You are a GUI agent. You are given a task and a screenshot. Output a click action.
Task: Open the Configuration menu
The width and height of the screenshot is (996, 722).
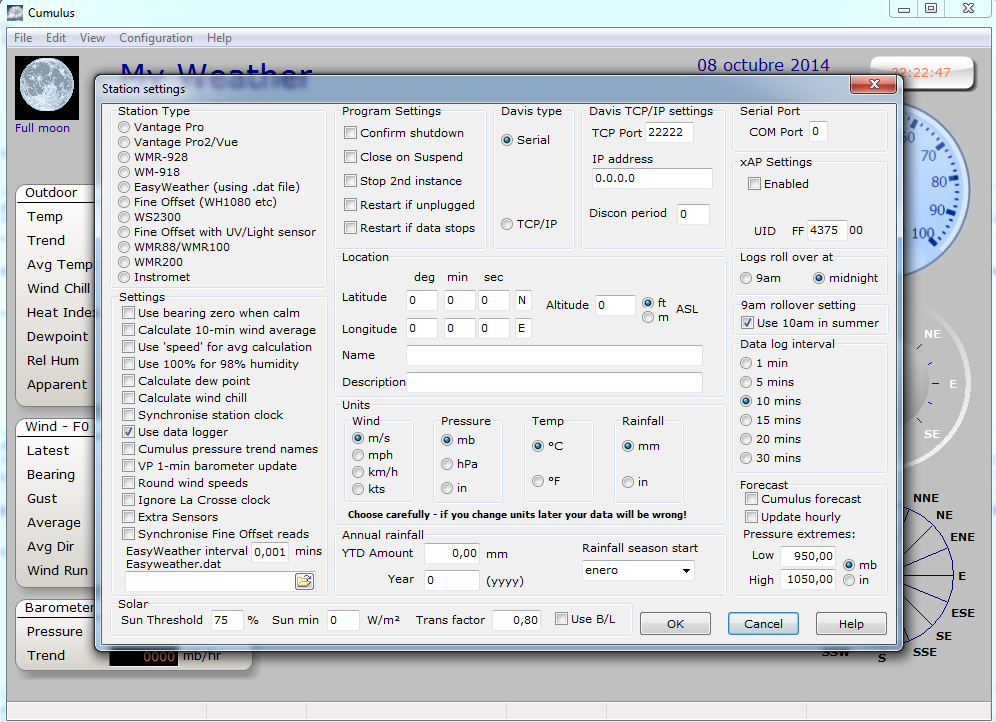click(155, 38)
